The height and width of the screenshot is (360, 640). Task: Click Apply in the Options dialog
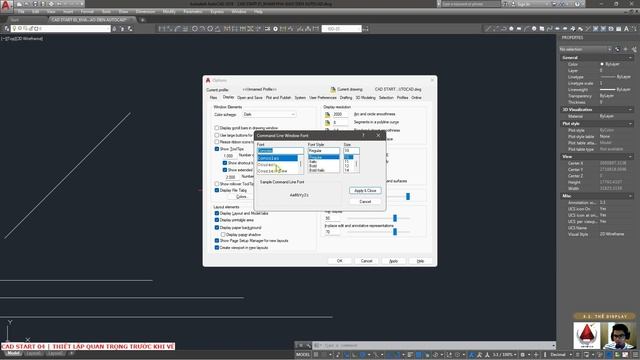tap(393, 261)
